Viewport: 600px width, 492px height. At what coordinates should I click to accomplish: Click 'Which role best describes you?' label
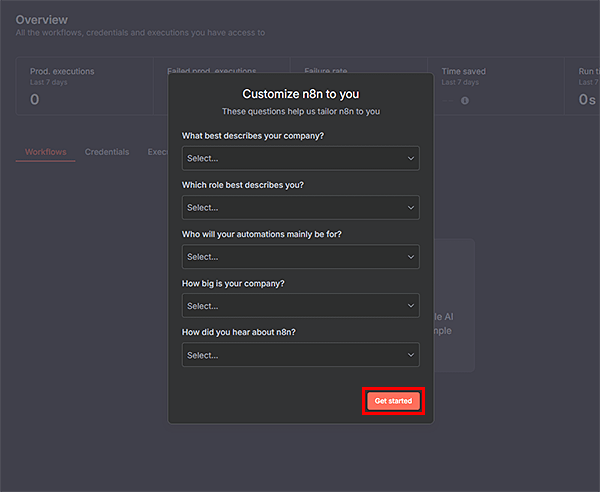243,185
